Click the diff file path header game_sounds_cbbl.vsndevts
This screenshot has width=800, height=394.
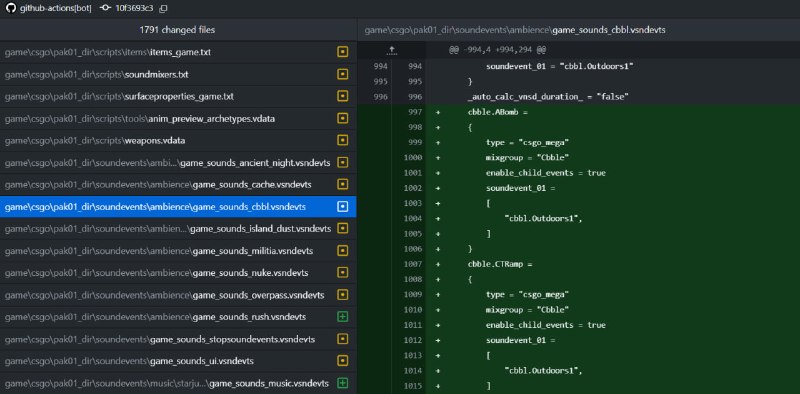coord(515,30)
